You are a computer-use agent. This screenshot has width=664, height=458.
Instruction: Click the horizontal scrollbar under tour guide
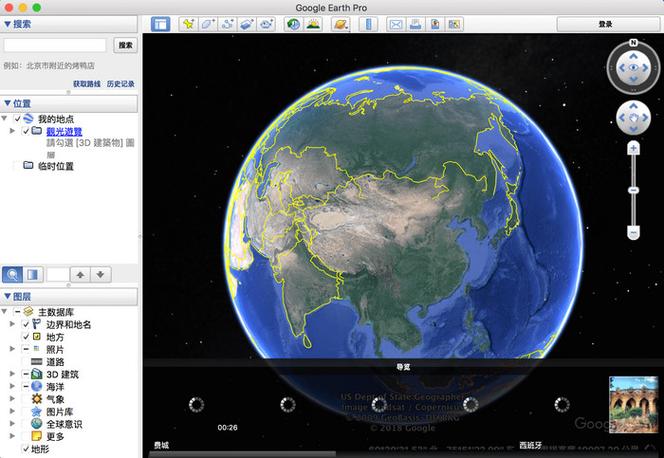pyautogui.click(x=243, y=454)
